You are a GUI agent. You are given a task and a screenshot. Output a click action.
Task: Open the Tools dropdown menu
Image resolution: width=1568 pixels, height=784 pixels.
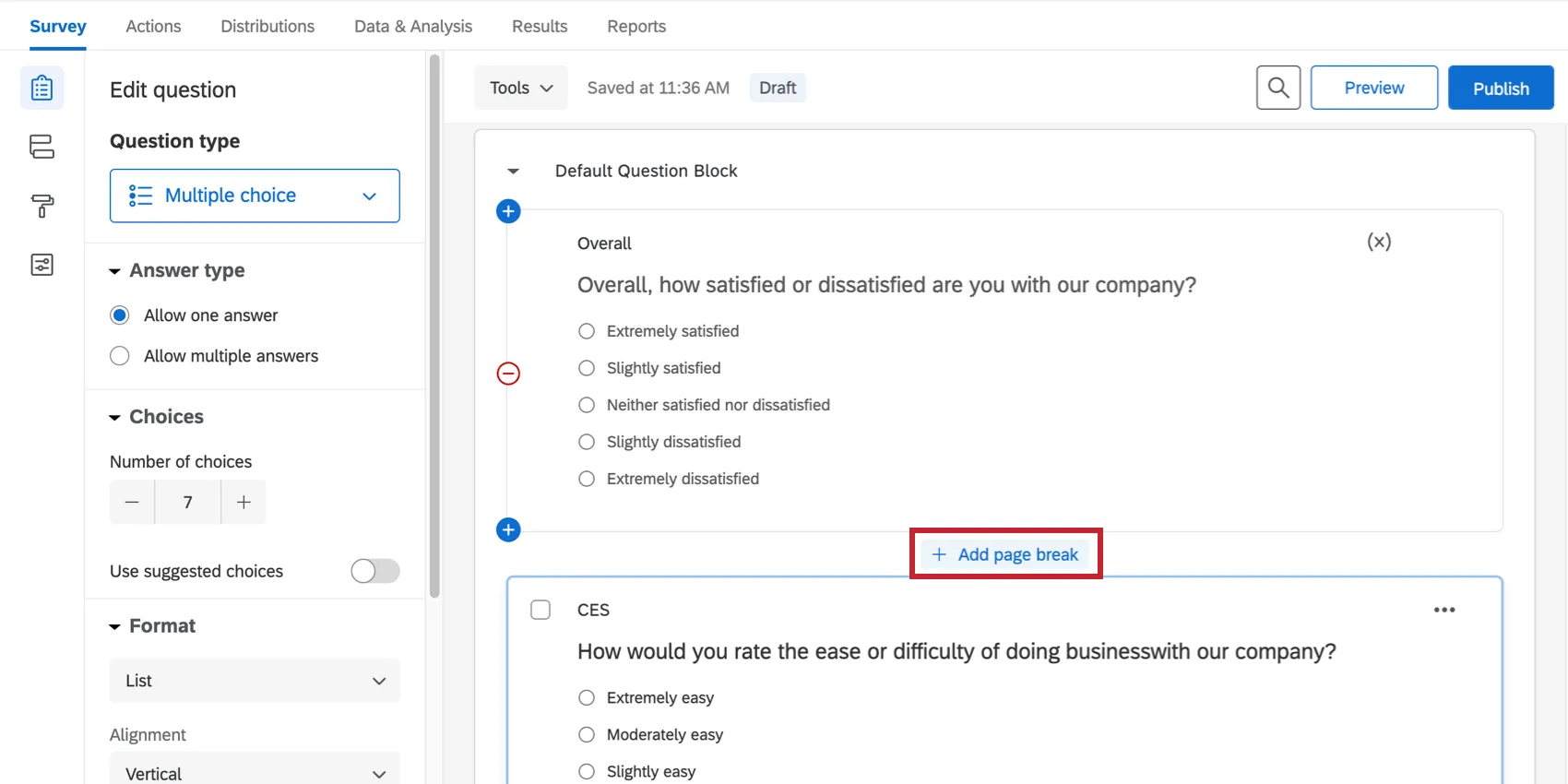tap(520, 88)
